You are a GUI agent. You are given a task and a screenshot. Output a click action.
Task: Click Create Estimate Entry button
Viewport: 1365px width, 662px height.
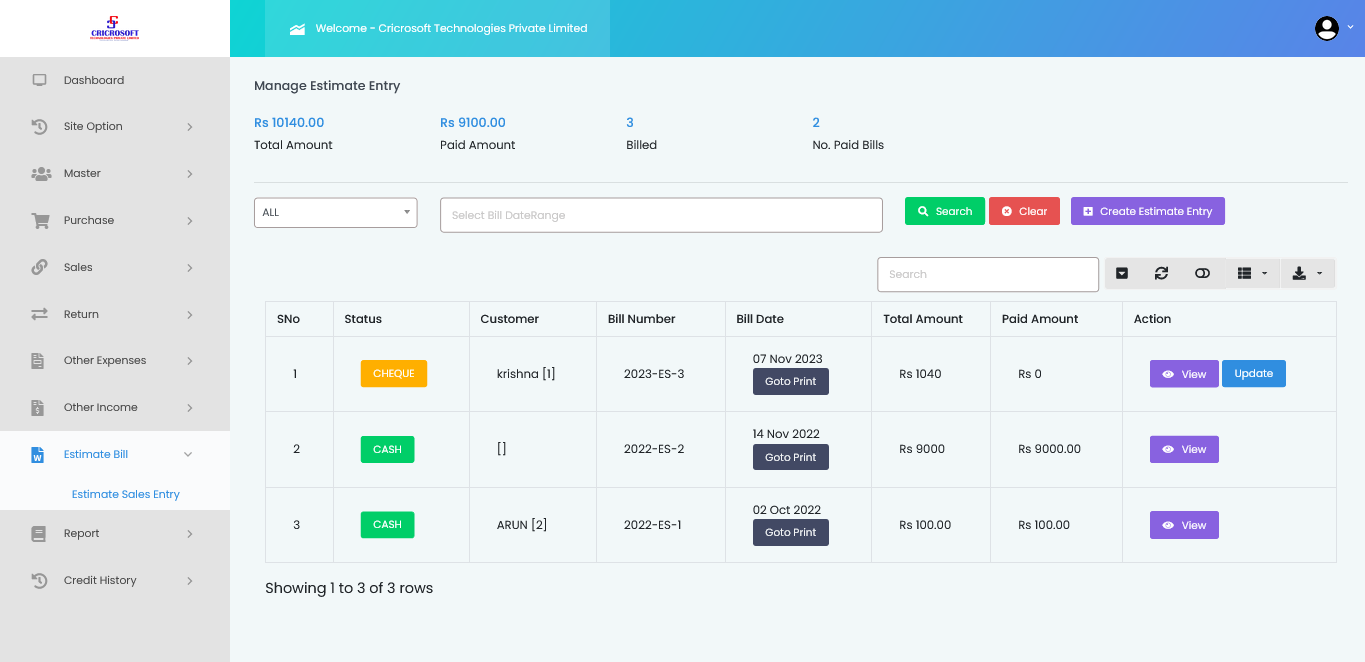pos(1148,211)
